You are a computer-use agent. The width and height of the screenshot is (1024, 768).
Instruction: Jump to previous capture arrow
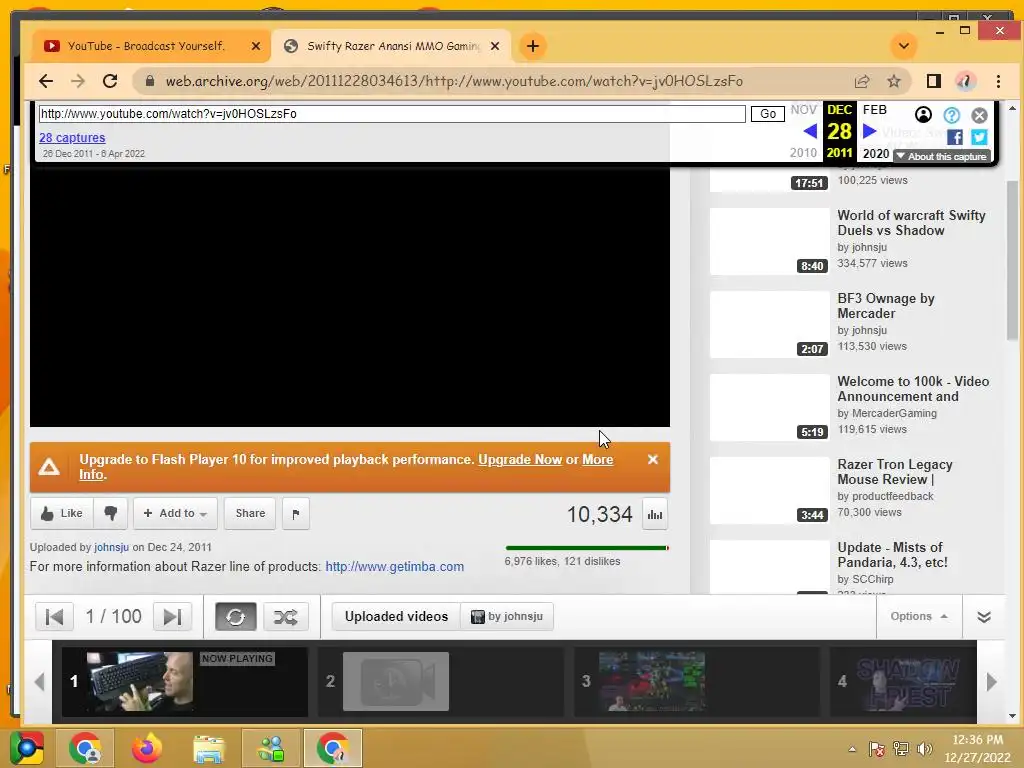click(810, 131)
